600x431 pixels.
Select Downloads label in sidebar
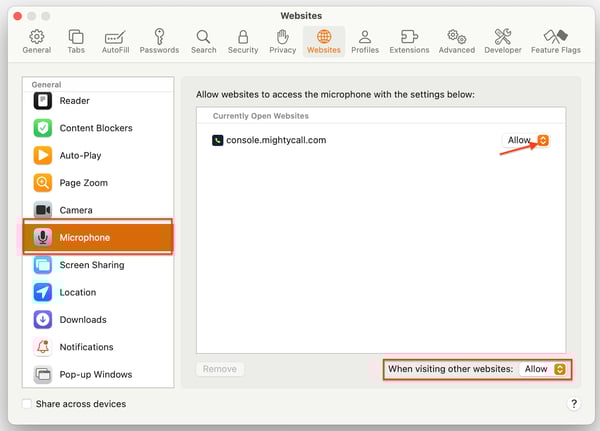coord(83,320)
